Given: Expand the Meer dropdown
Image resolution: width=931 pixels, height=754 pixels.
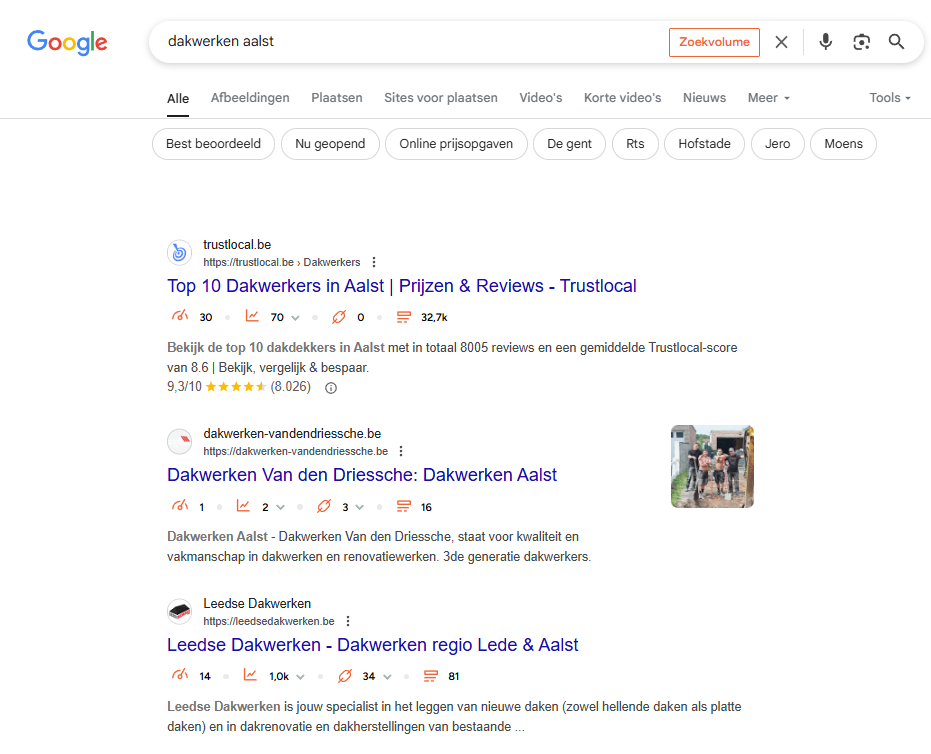Looking at the screenshot, I should pyautogui.click(x=768, y=98).
